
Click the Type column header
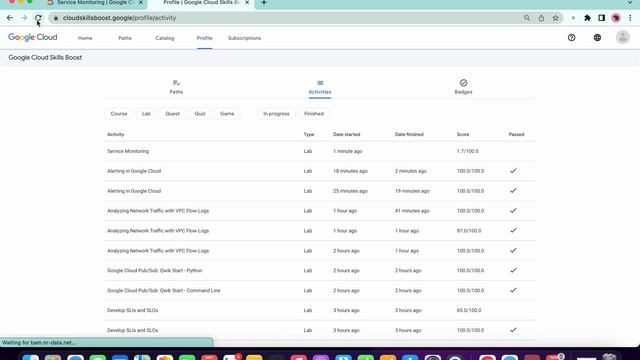point(309,134)
